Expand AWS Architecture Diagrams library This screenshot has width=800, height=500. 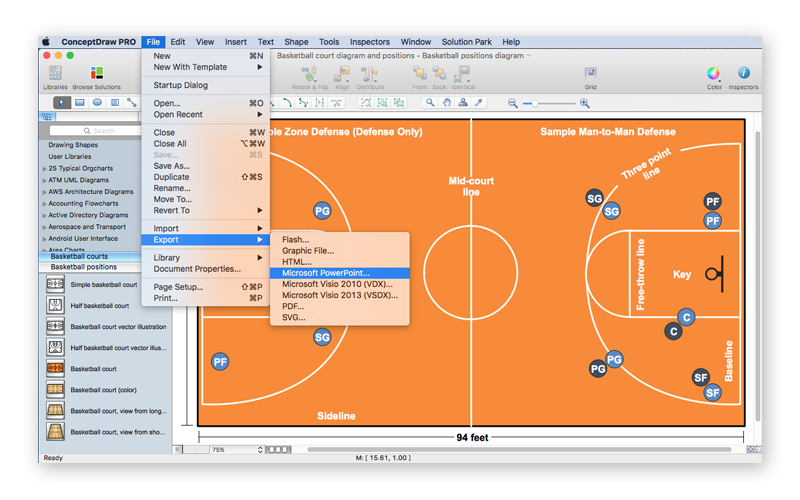click(x=44, y=192)
